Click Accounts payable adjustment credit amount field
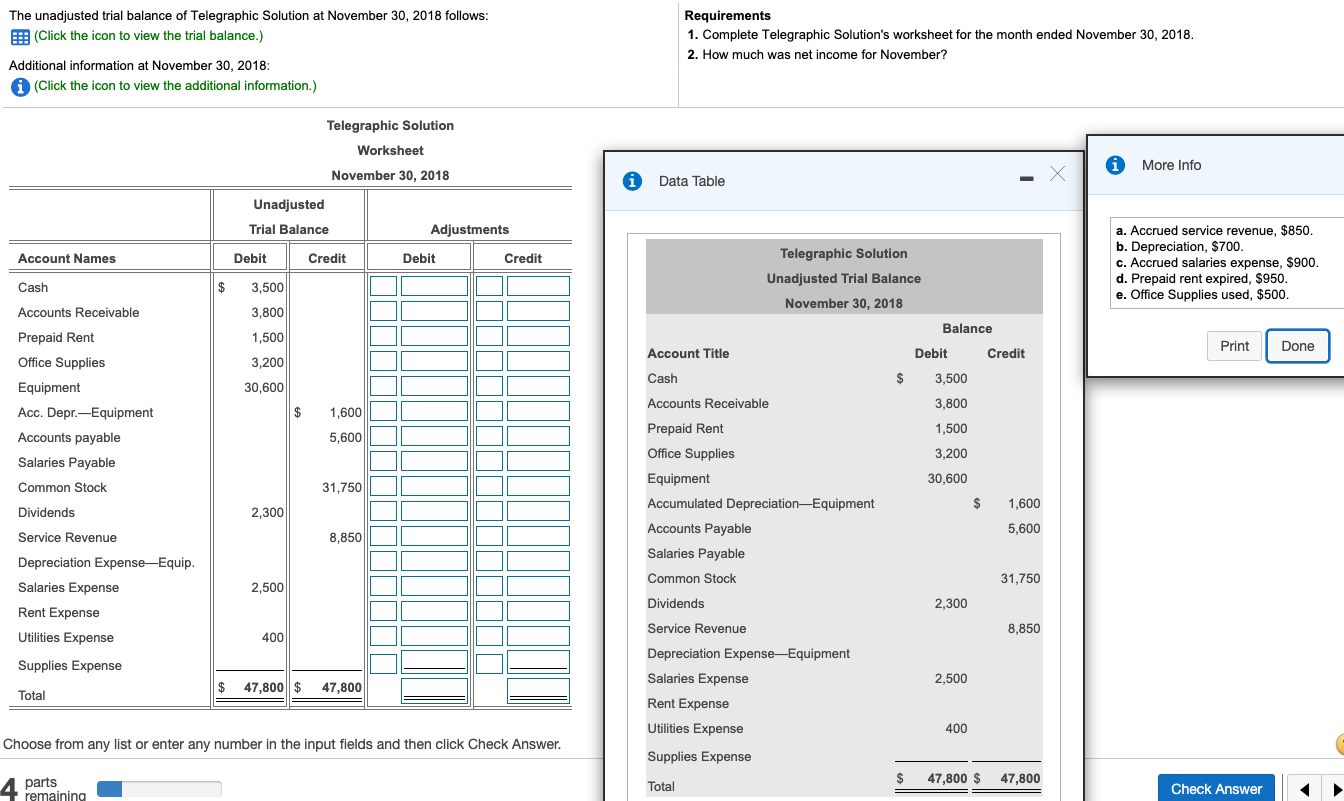 538,437
